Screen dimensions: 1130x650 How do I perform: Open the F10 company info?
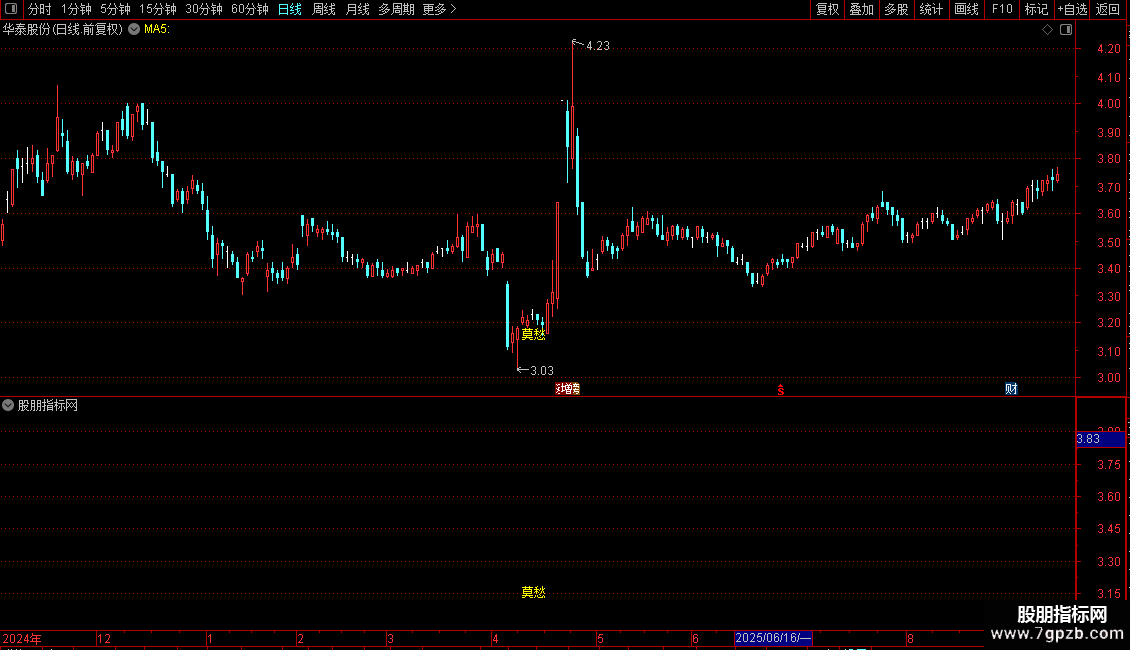coord(1002,9)
